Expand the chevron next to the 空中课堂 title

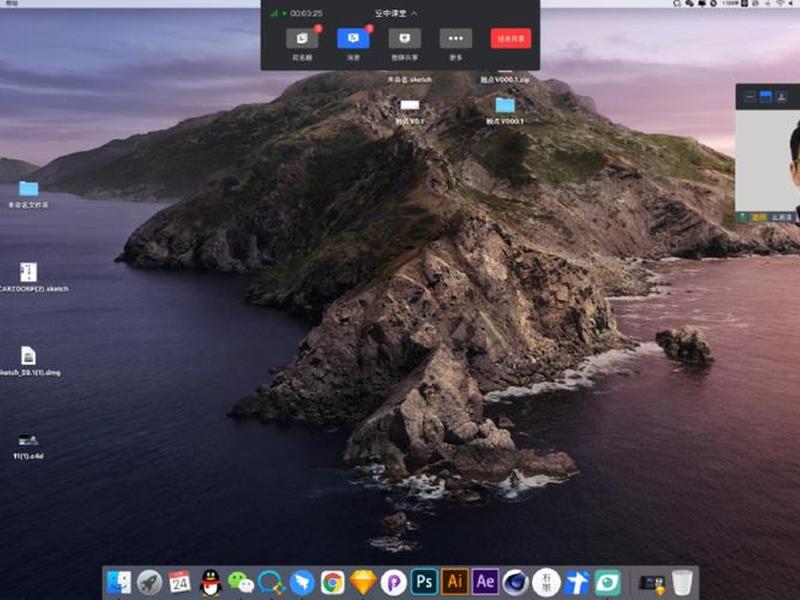click(414, 13)
